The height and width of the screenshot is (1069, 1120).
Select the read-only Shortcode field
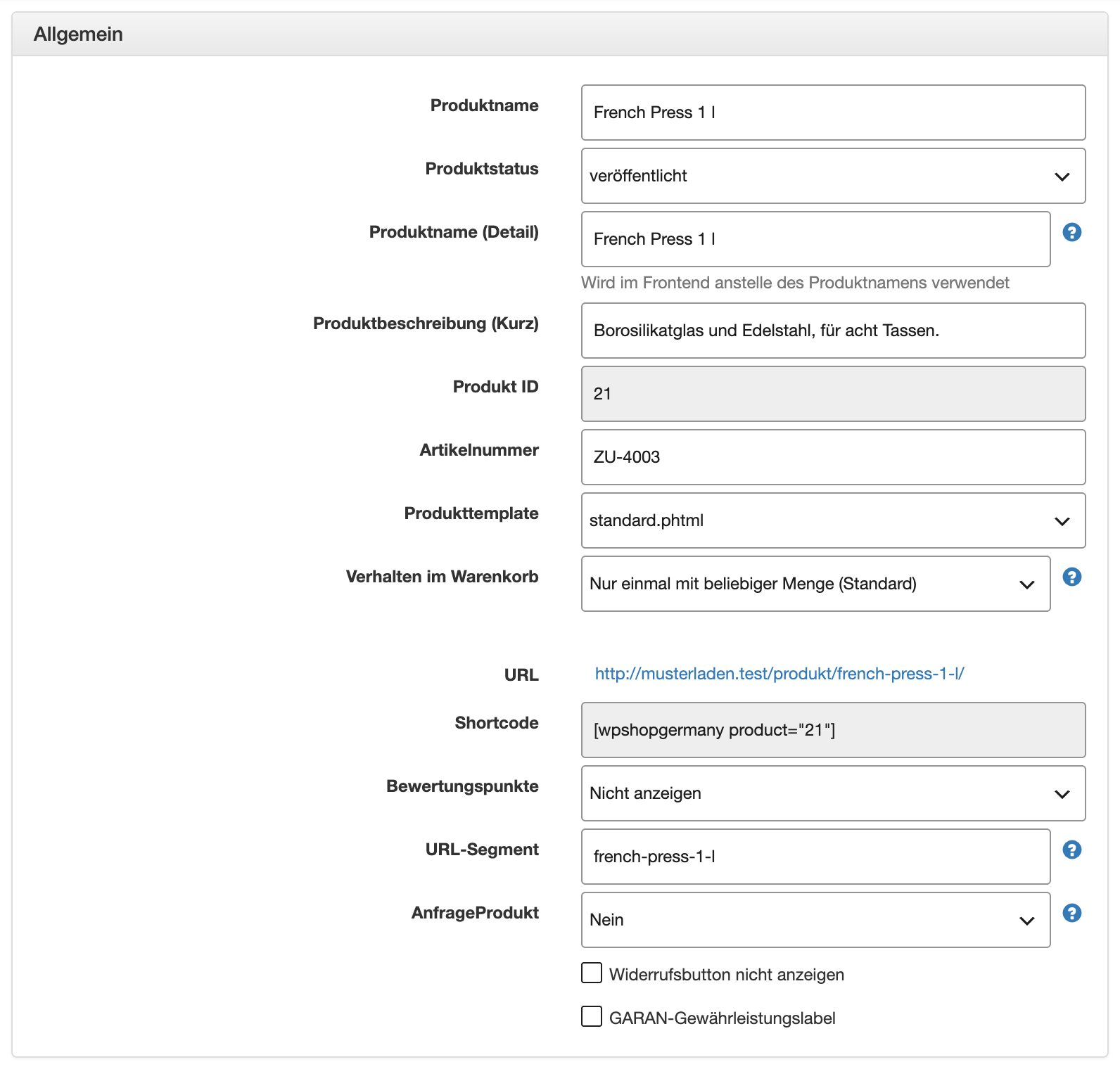[833, 730]
